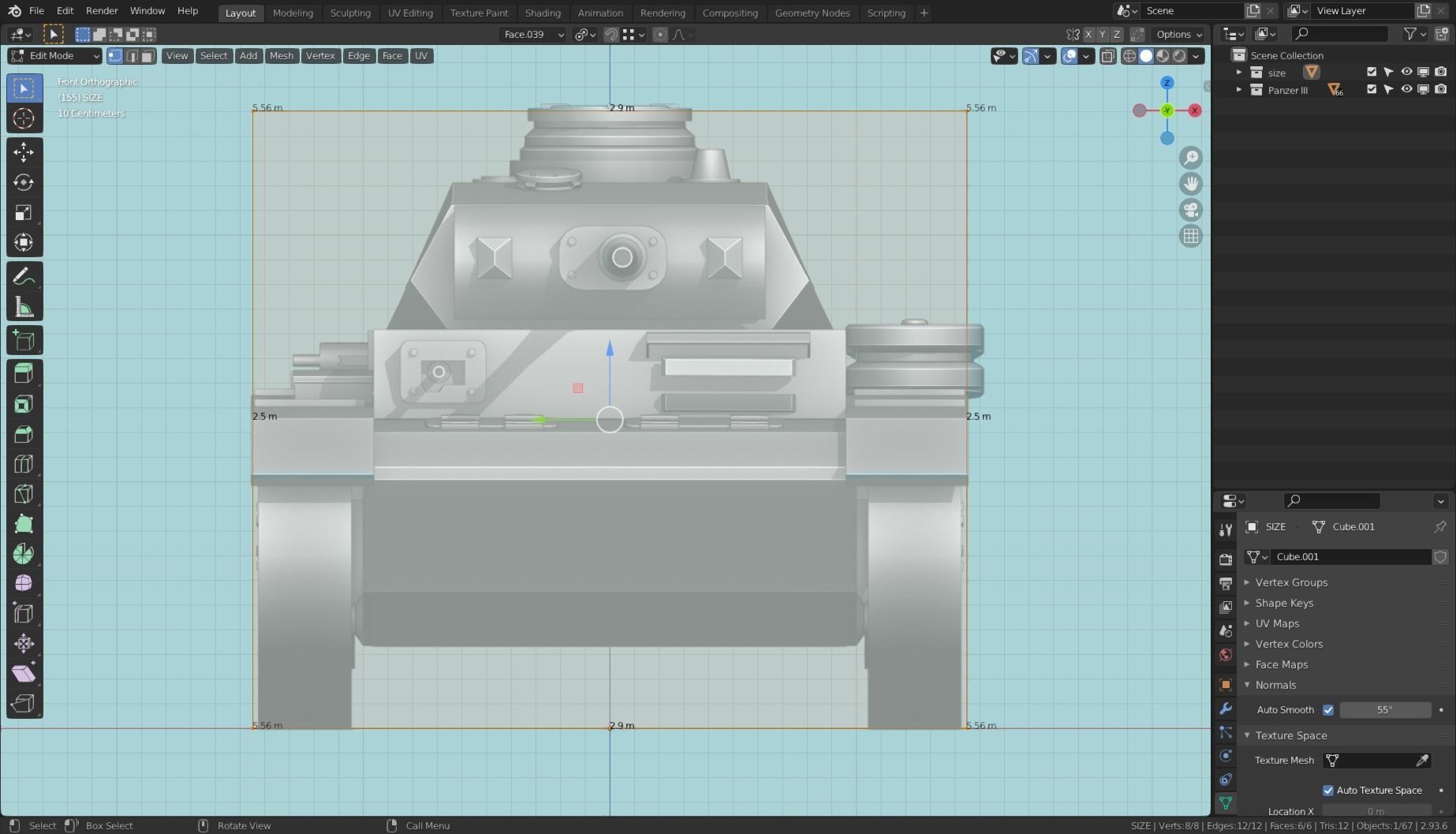Choose the Move tool
Viewport: 1456px width, 834px height.
(x=24, y=152)
